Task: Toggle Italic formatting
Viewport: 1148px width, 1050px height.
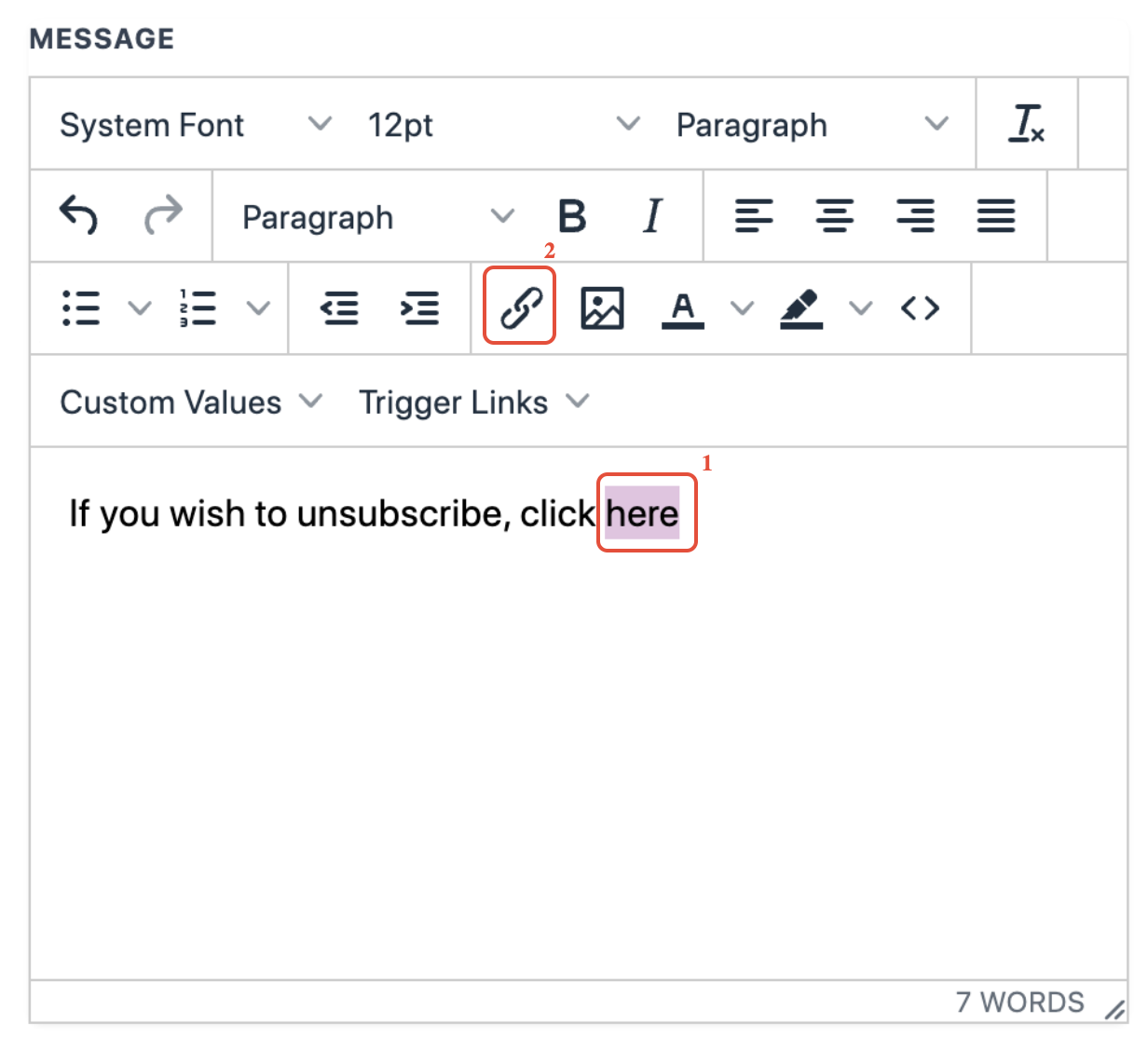Action: click(652, 216)
